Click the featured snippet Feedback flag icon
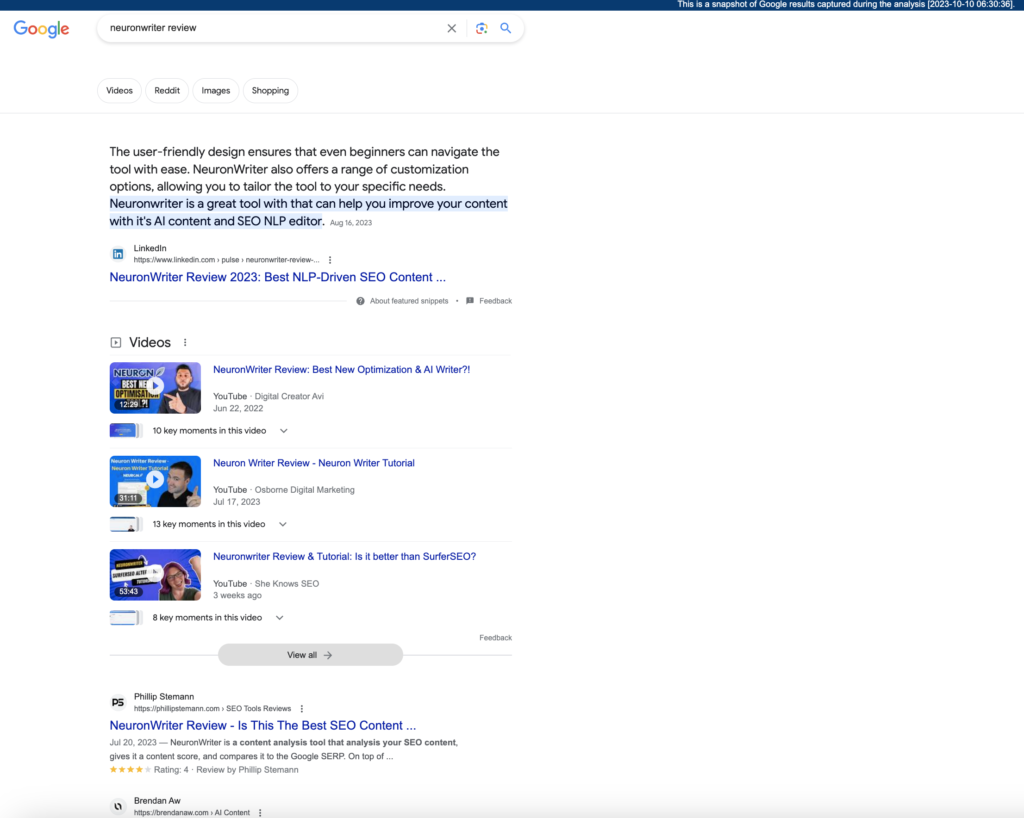 [470, 301]
